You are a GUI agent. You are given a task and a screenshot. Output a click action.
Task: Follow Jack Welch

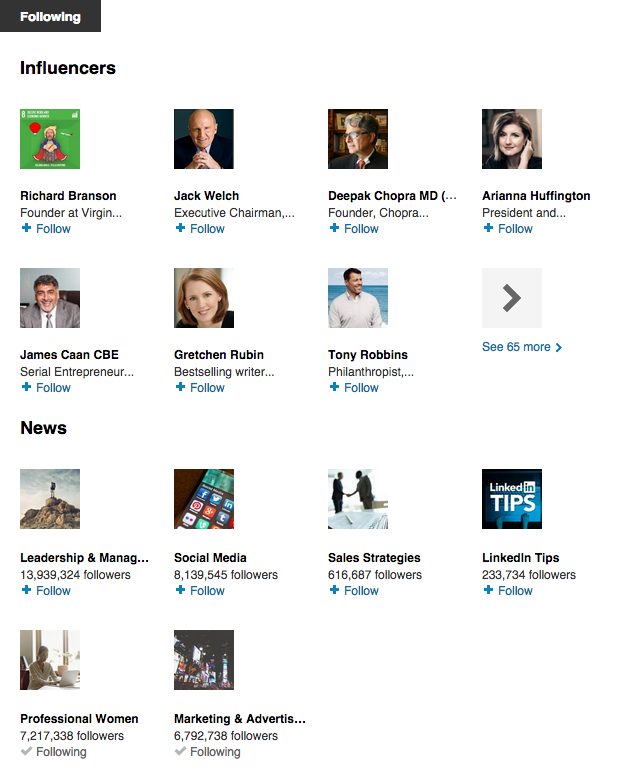pyautogui.click(x=200, y=228)
